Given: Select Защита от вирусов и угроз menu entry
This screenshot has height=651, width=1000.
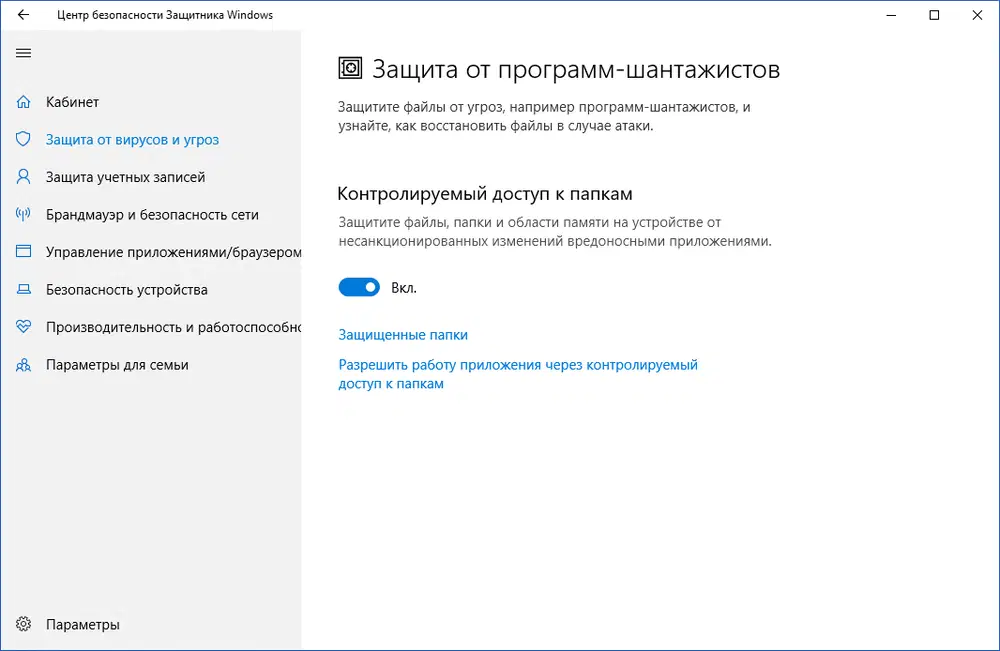Looking at the screenshot, I should [x=131, y=139].
